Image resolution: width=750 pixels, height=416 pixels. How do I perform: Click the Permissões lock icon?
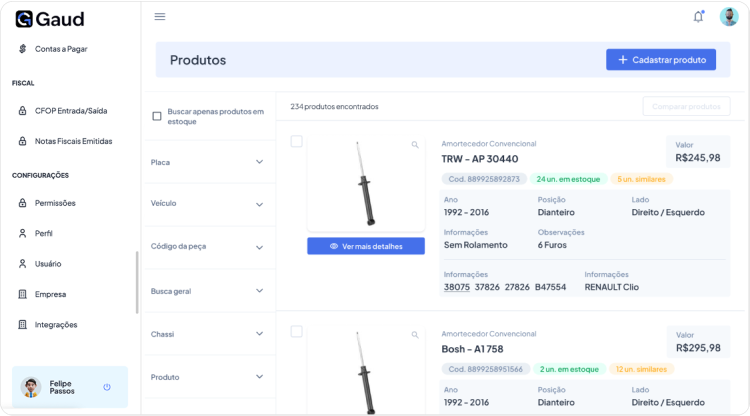pyautogui.click(x=23, y=203)
